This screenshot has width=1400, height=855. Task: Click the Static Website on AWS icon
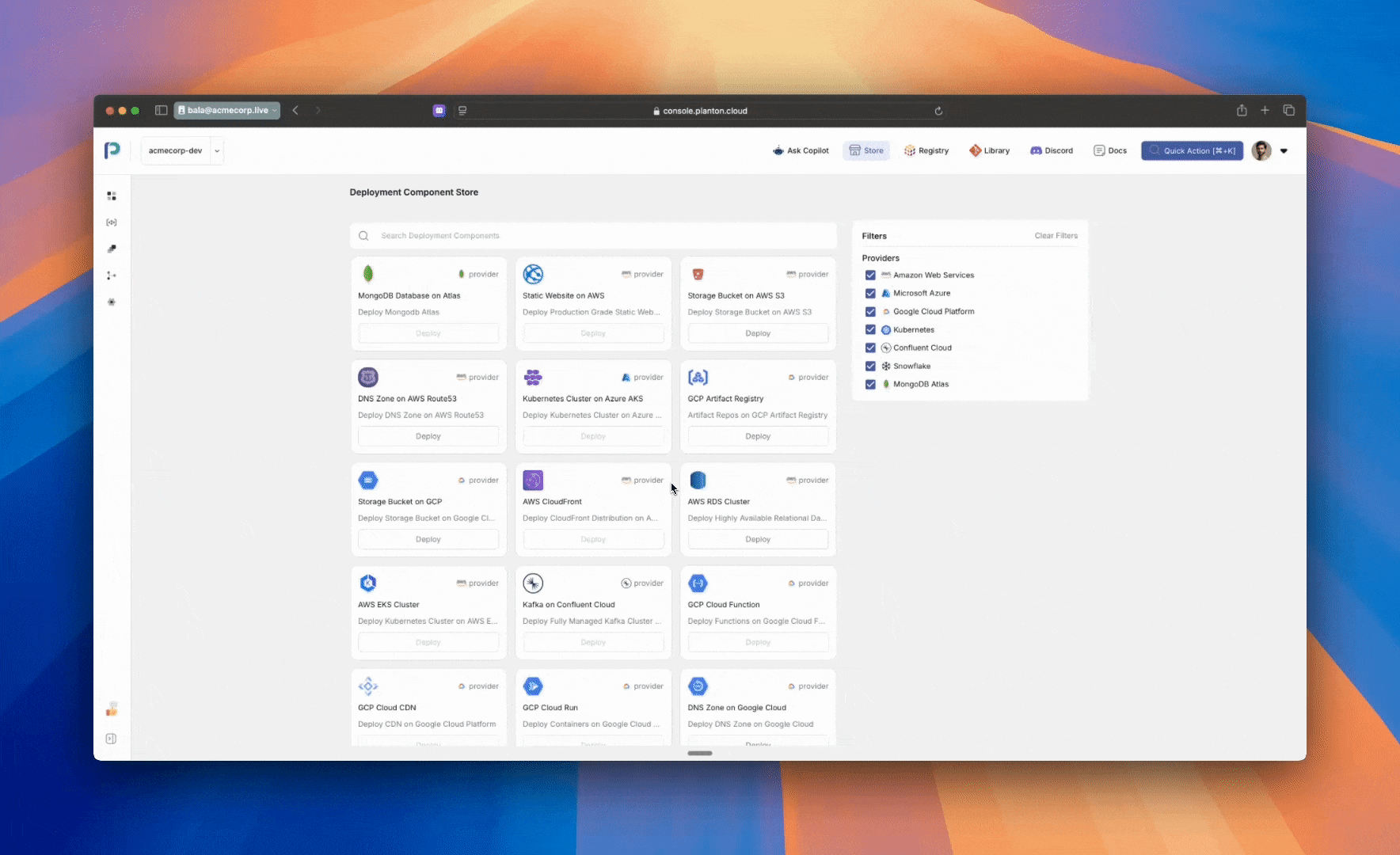tap(533, 274)
